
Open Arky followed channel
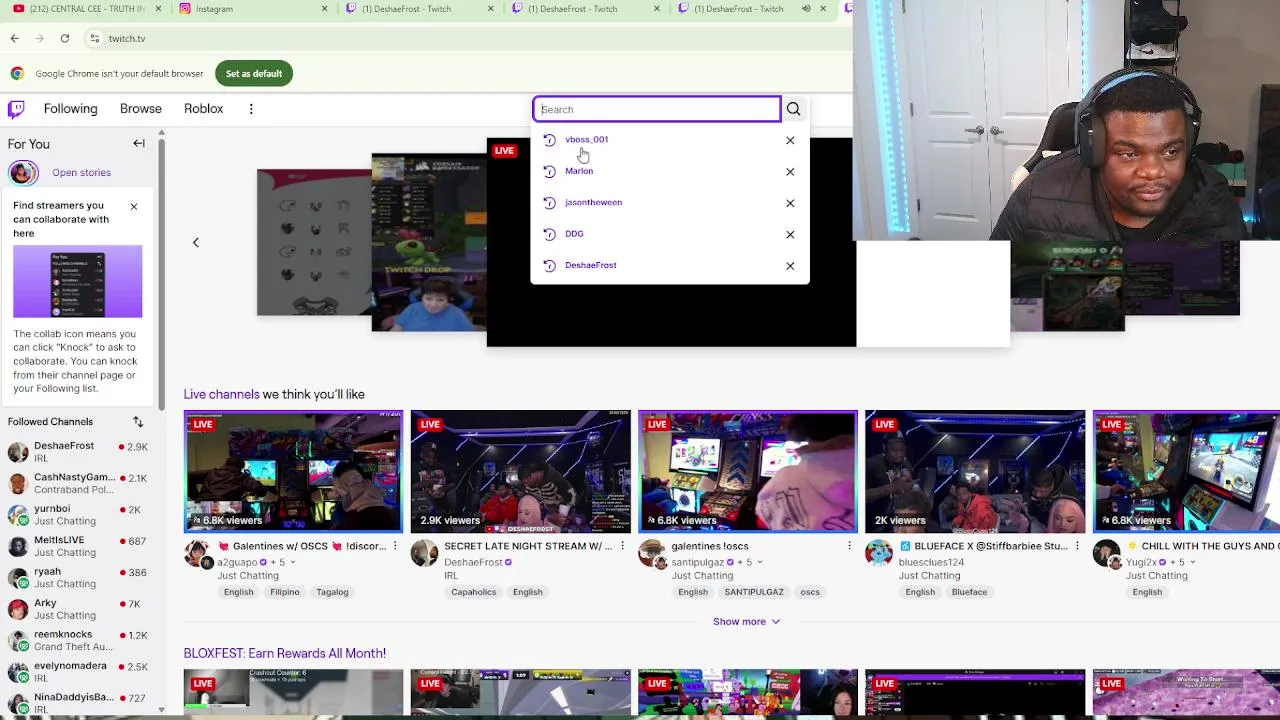pos(78,609)
